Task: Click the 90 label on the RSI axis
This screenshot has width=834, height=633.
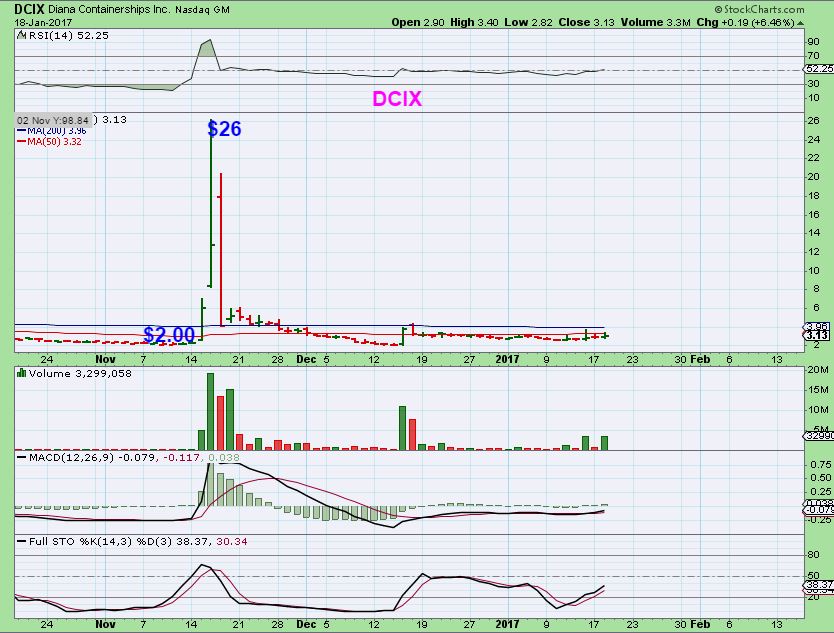Action: (813, 41)
